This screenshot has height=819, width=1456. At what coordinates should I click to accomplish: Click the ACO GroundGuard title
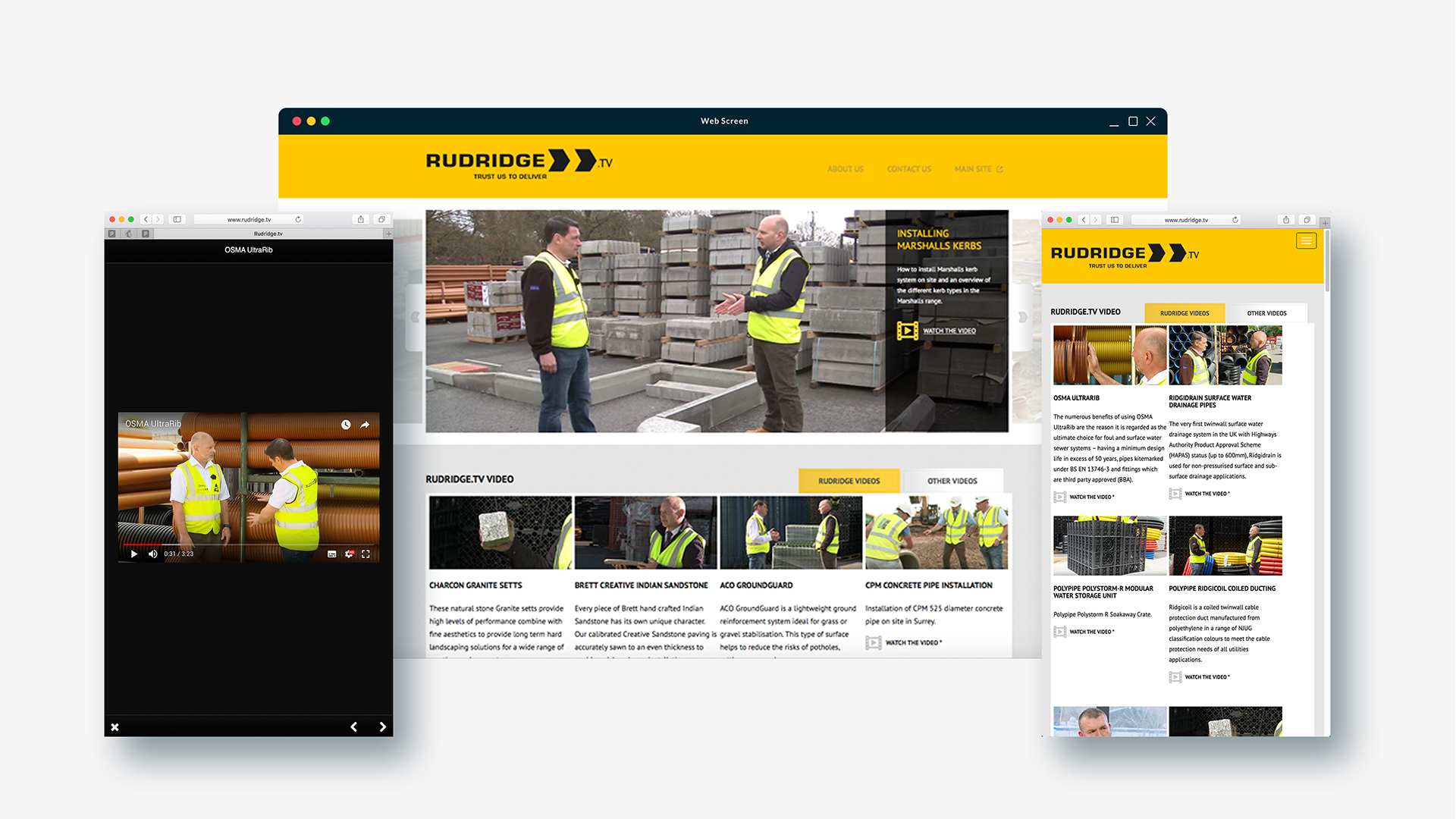[756, 585]
